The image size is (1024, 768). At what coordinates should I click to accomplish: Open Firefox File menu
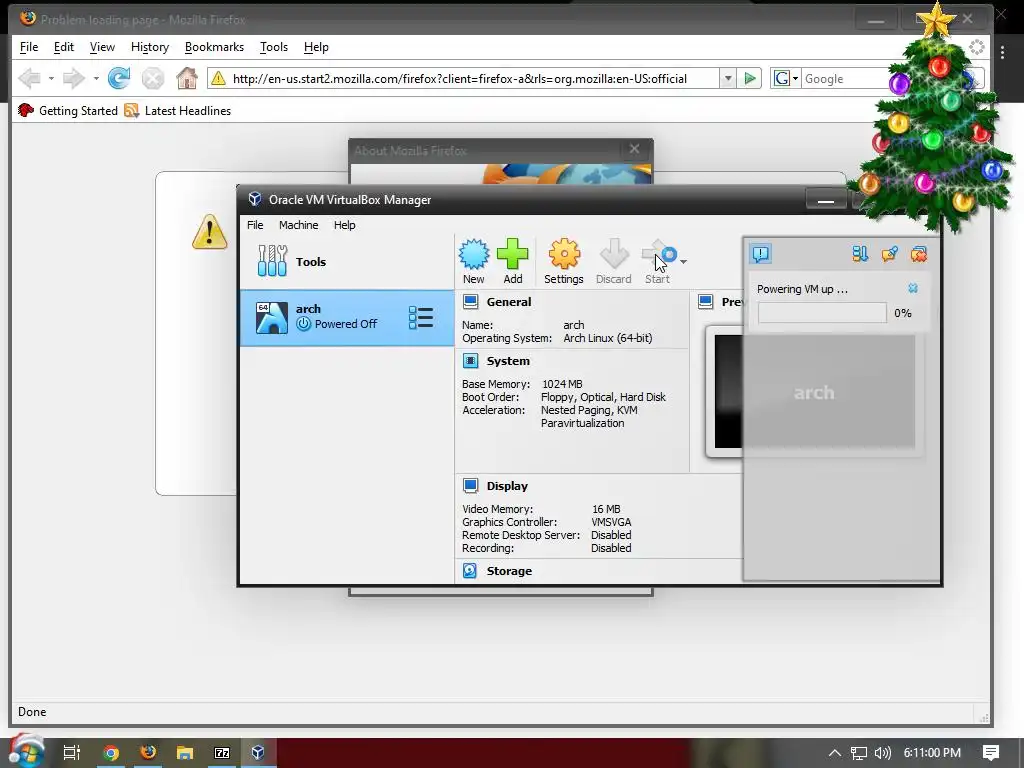tap(29, 47)
